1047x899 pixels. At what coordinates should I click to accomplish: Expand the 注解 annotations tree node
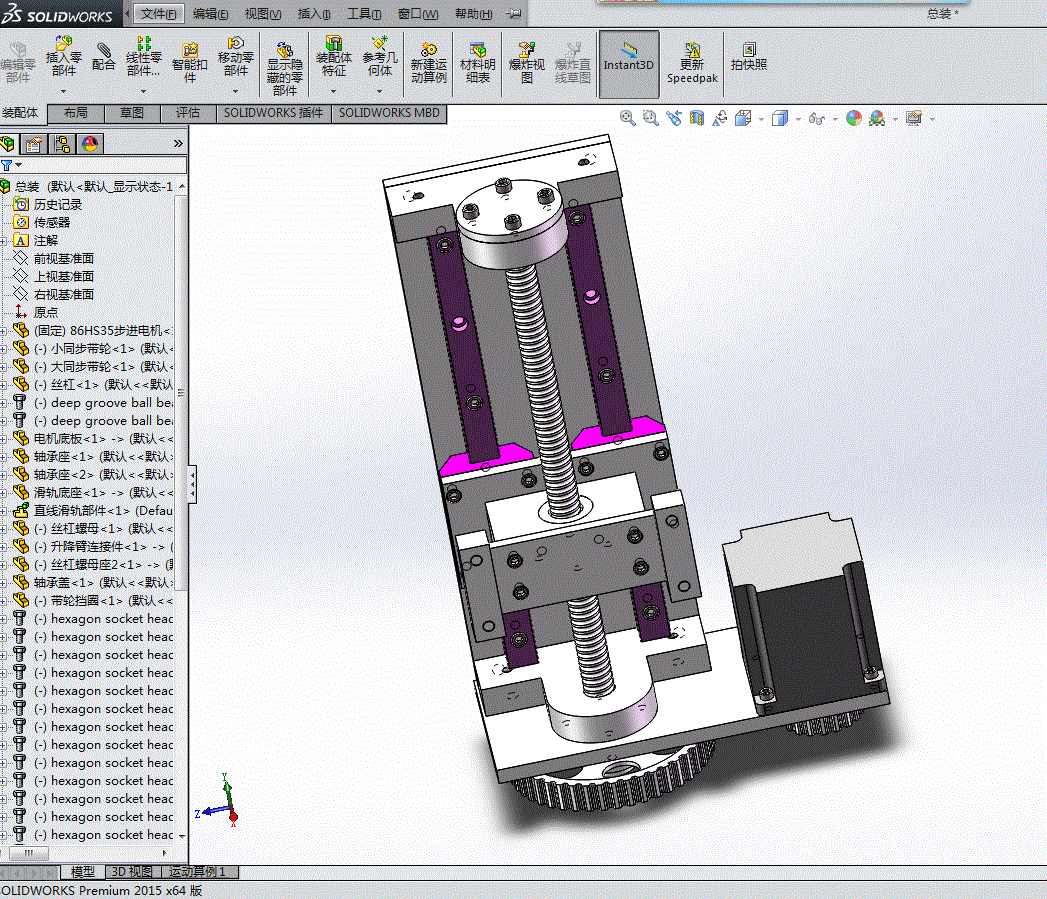tap(4, 241)
